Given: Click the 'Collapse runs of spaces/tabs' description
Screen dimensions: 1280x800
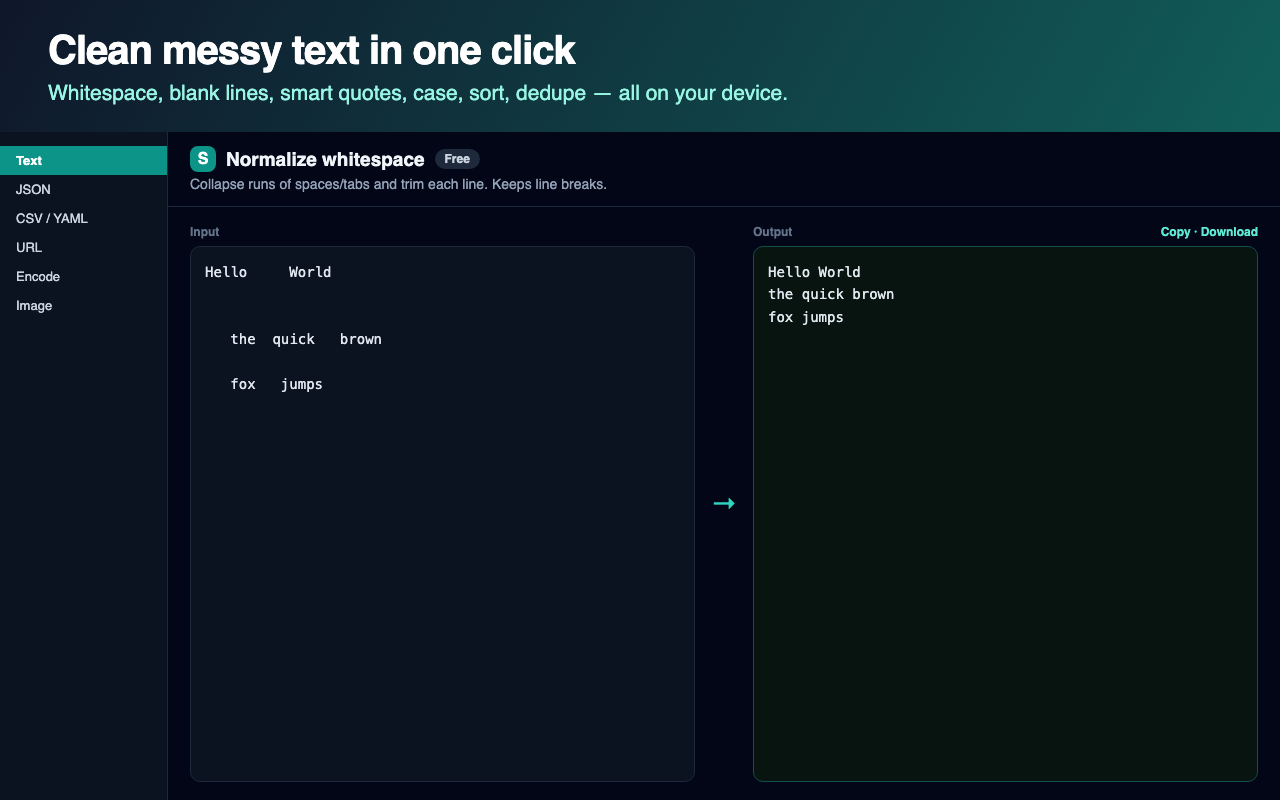Looking at the screenshot, I should (398, 185).
